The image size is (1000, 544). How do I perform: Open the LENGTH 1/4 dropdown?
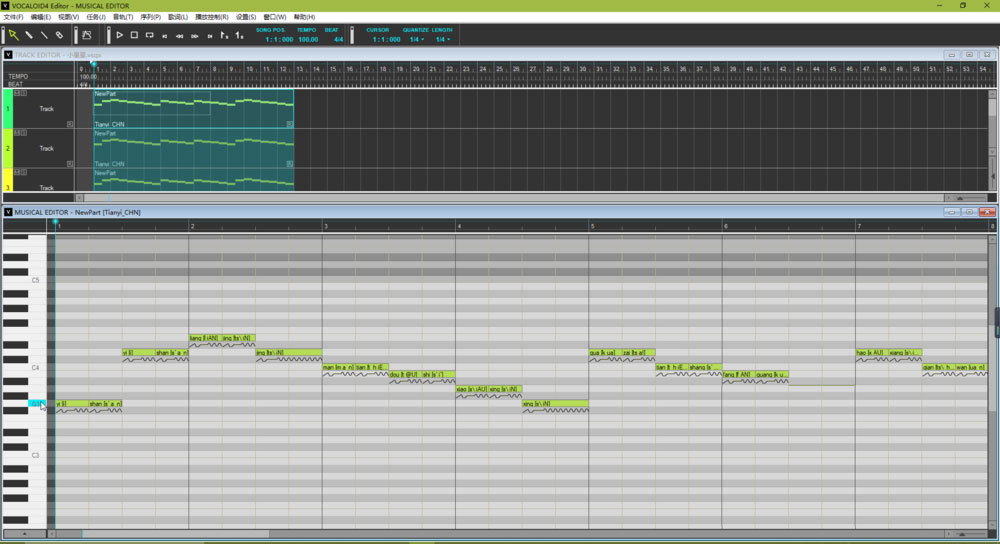[x=443, y=40]
